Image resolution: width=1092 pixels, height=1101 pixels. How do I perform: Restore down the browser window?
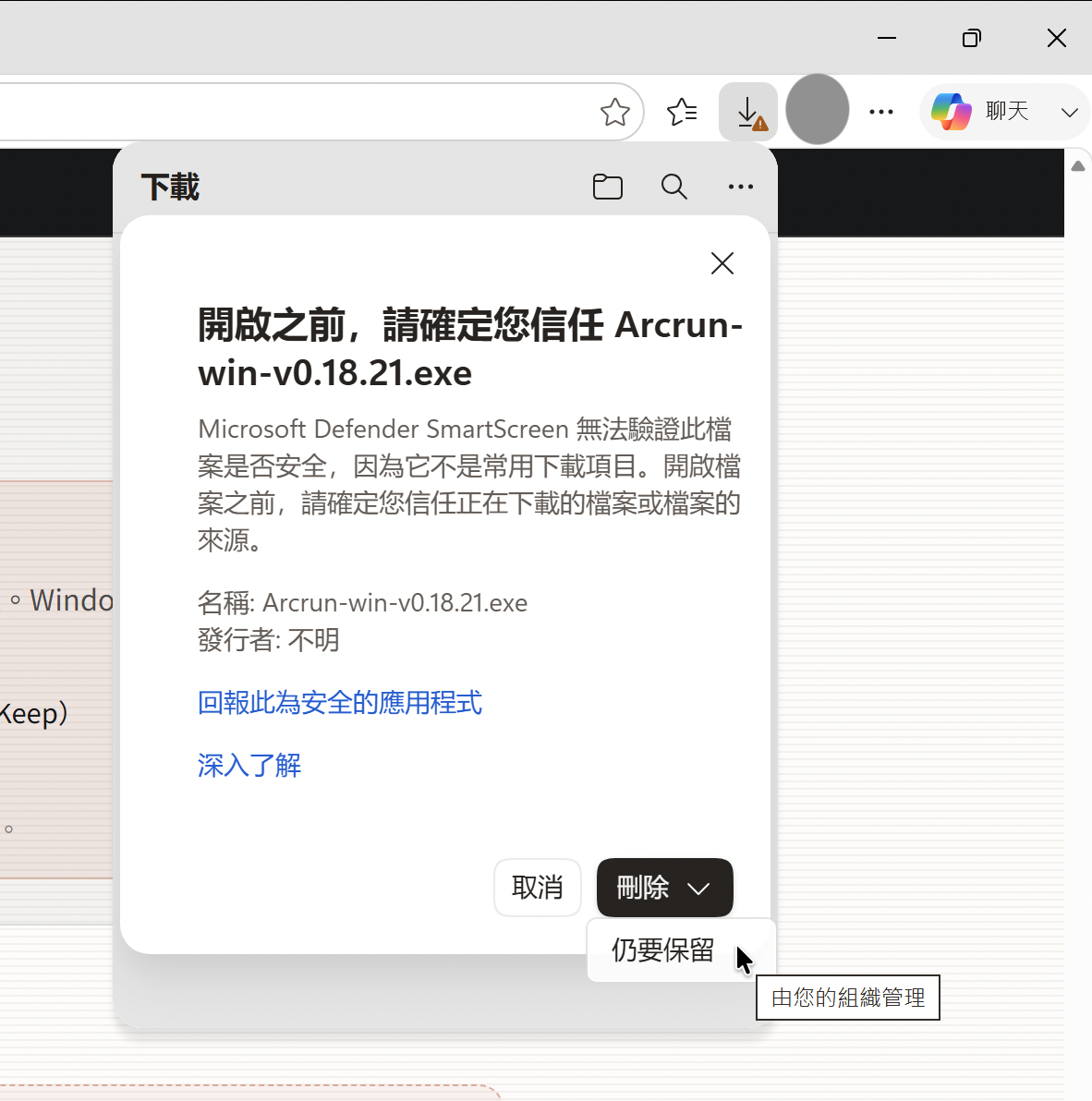(x=971, y=38)
